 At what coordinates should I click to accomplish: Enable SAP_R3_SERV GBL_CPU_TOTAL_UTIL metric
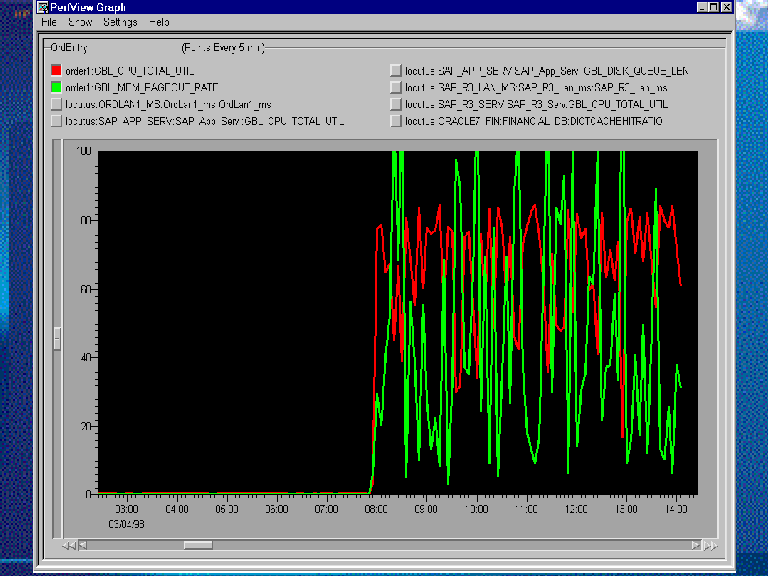click(x=396, y=104)
